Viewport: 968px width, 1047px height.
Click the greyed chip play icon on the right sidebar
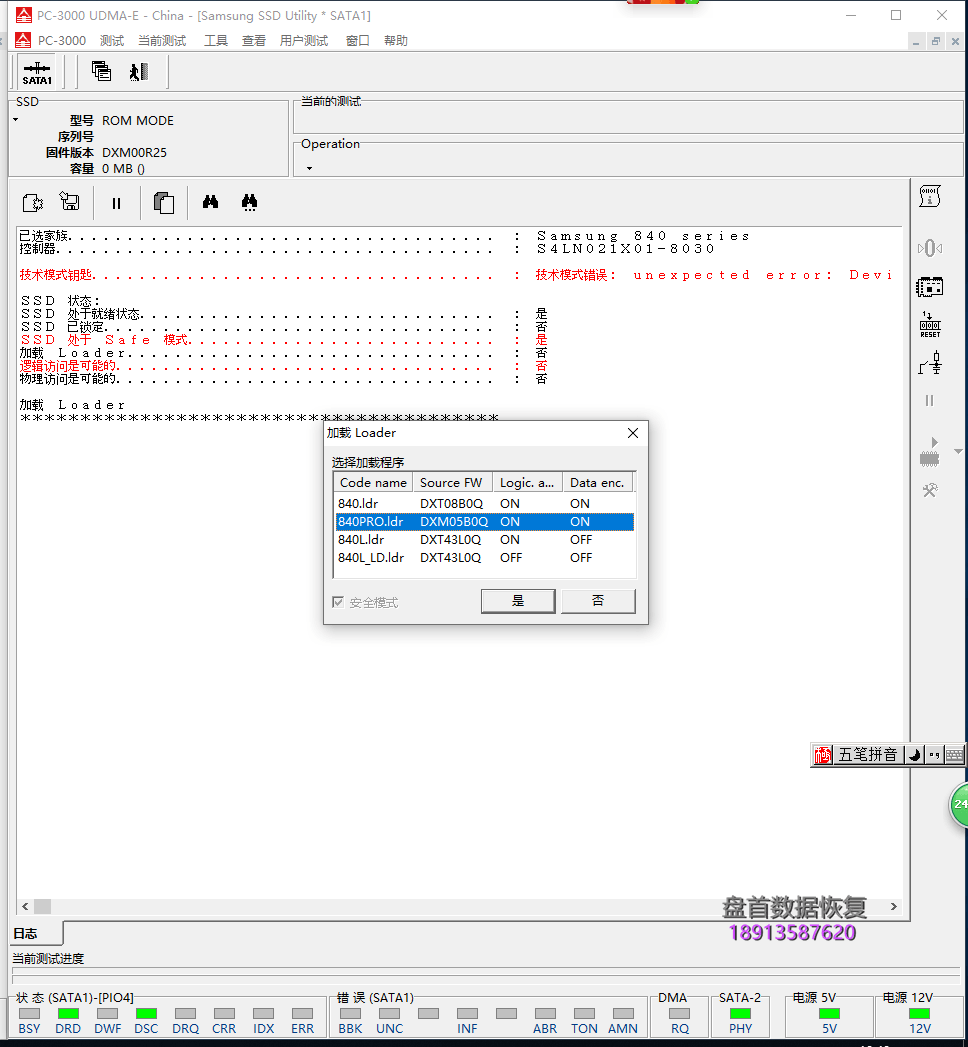[929, 451]
